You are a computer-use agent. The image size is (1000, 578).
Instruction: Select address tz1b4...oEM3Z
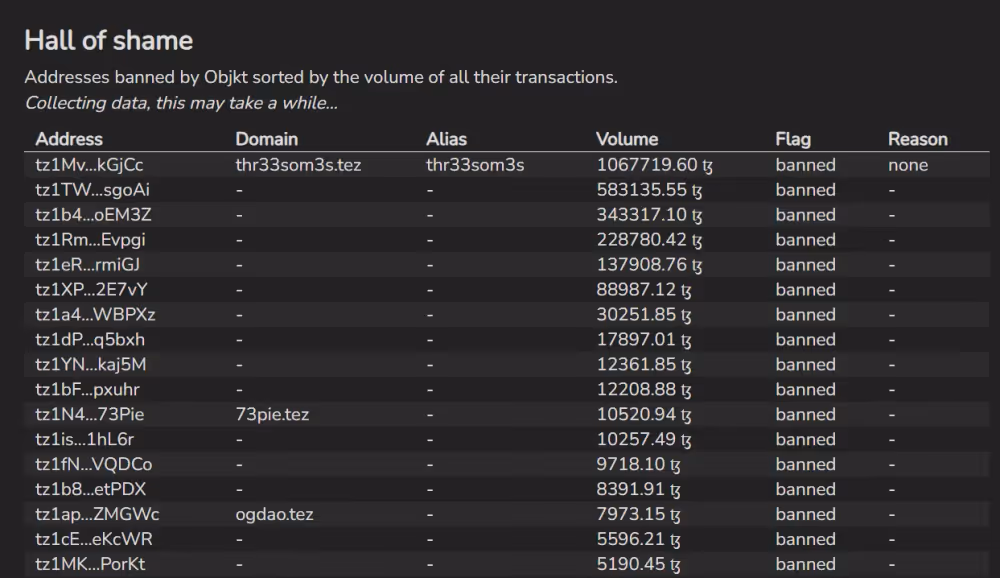click(x=93, y=215)
